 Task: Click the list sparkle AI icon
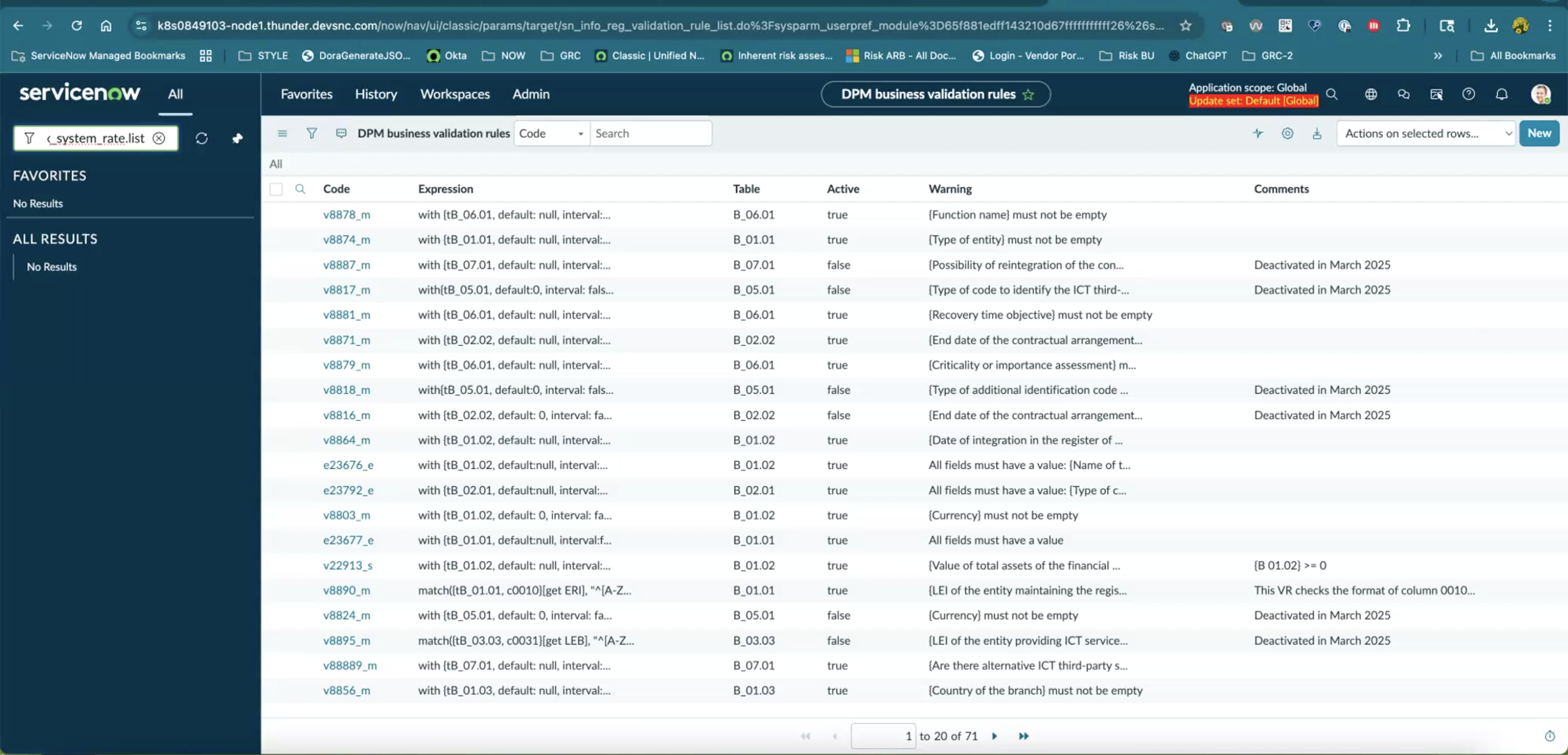point(1258,133)
